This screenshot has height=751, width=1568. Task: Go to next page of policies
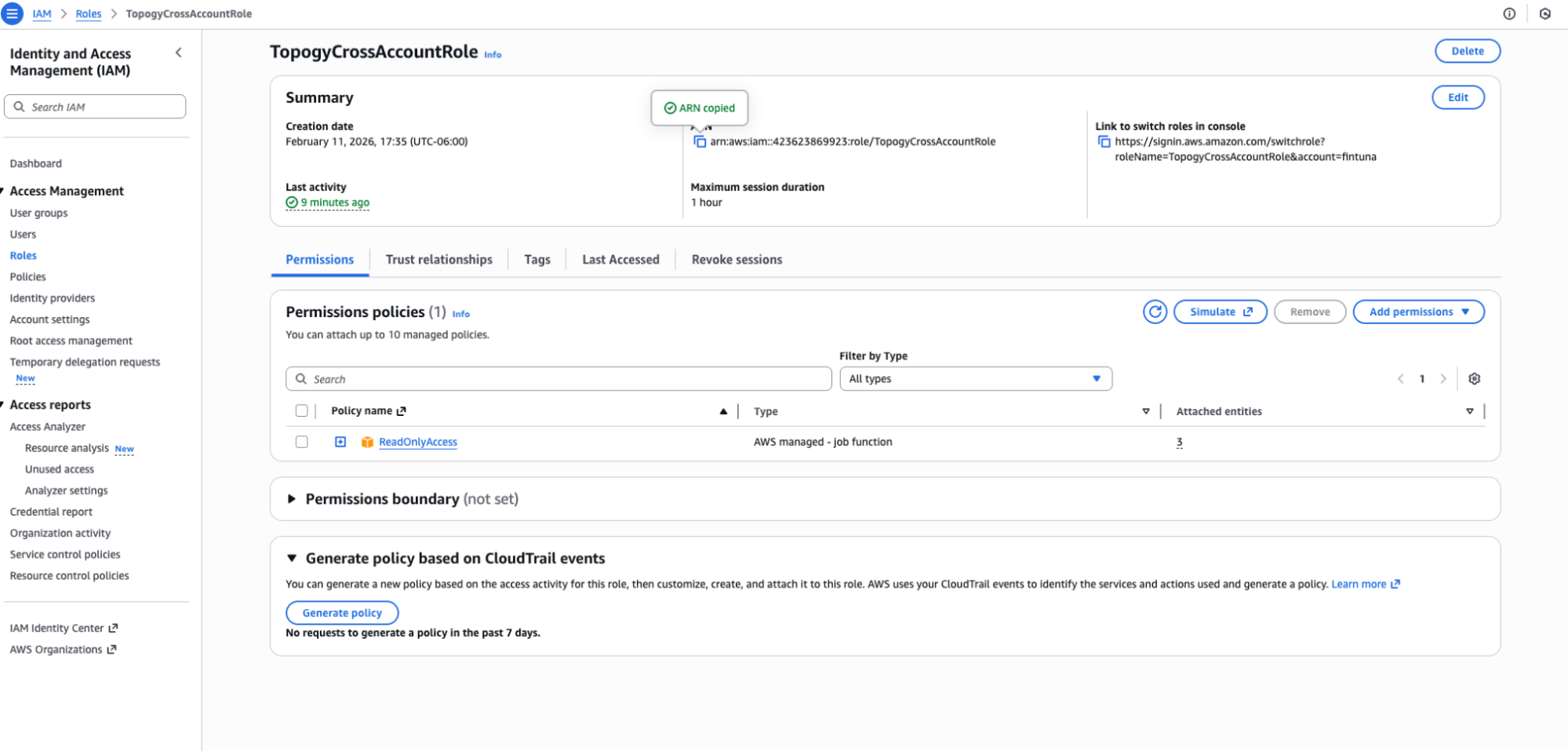pyautogui.click(x=1442, y=379)
